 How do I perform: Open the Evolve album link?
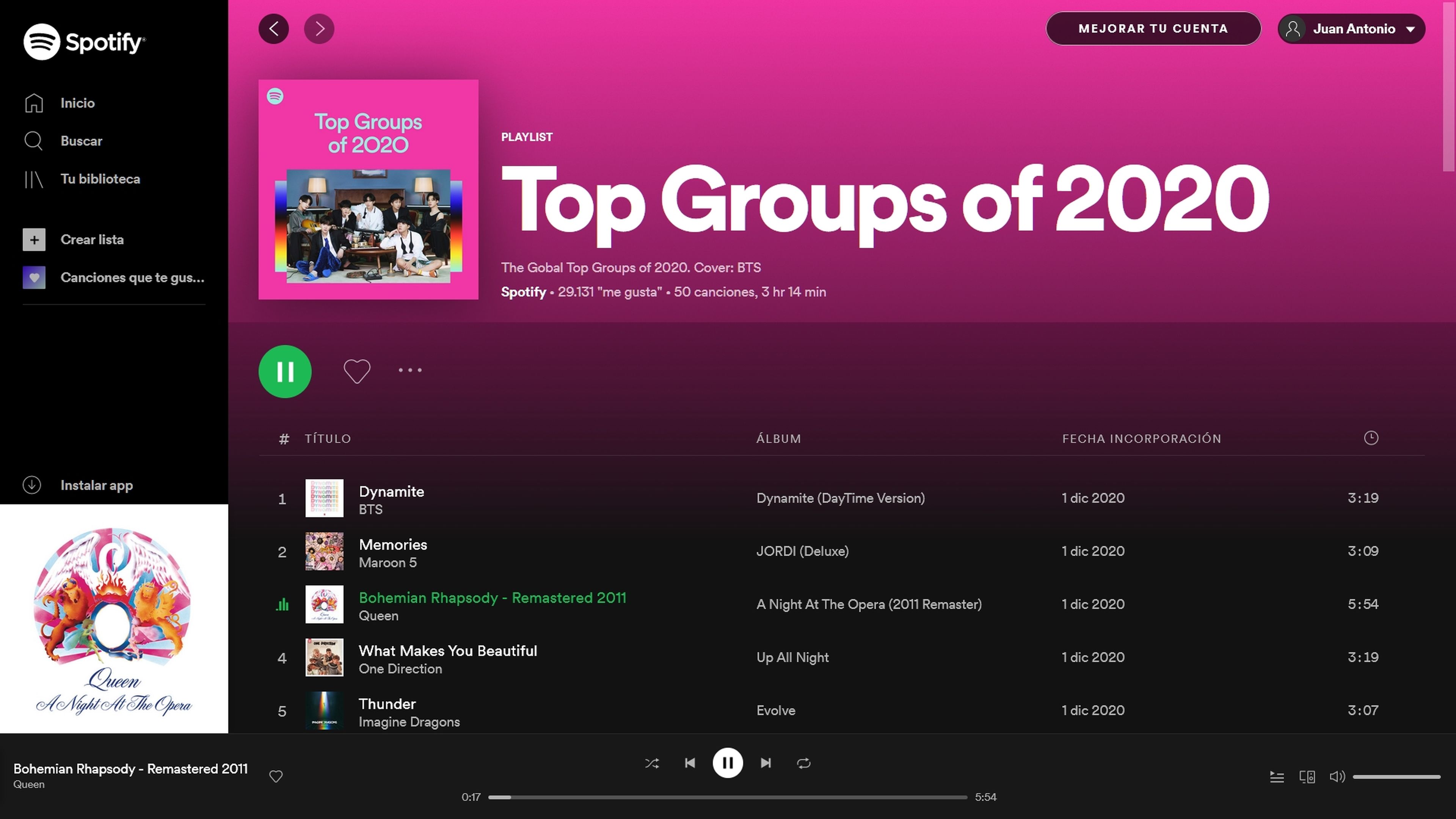(x=776, y=711)
